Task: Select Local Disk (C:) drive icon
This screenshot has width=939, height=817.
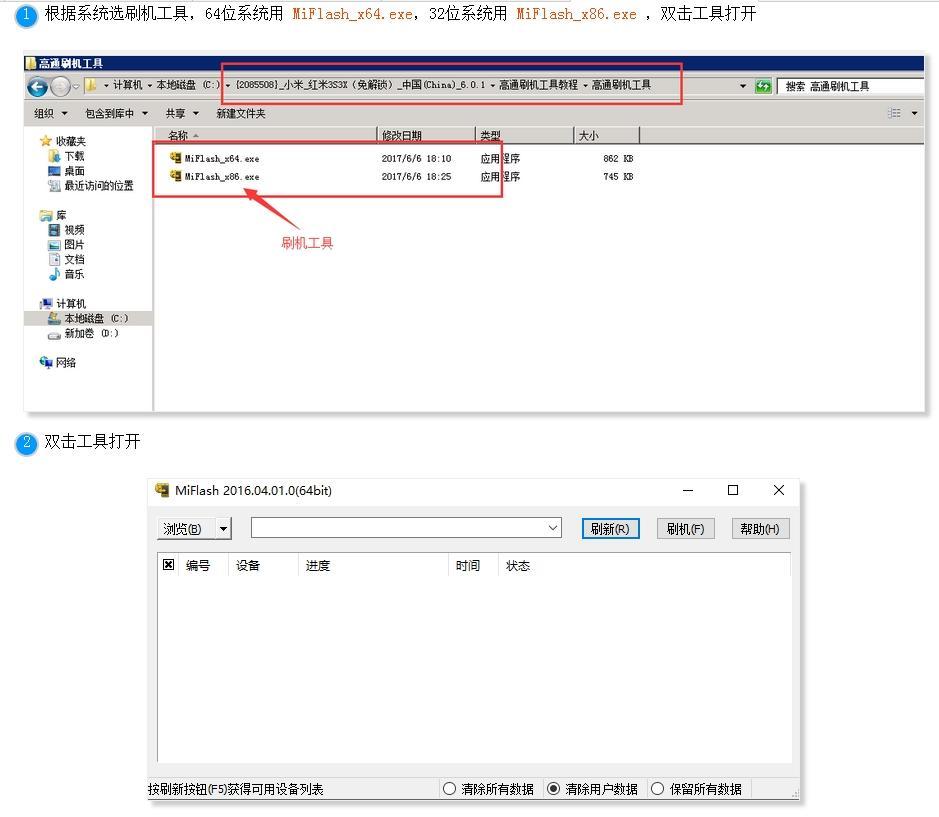Action: 55,319
